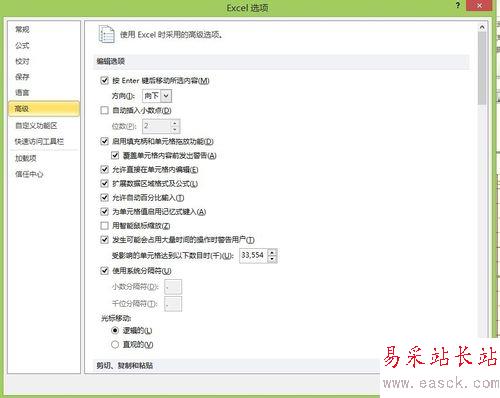Click the help question mark icon
500x398 pixels.
point(458,5)
